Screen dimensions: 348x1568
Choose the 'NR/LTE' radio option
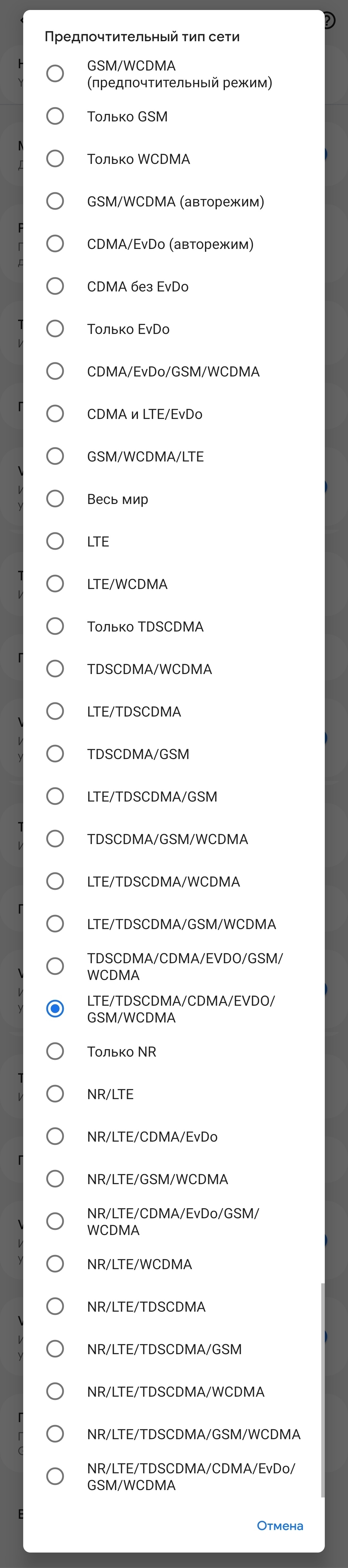[x=55, y=1094]
